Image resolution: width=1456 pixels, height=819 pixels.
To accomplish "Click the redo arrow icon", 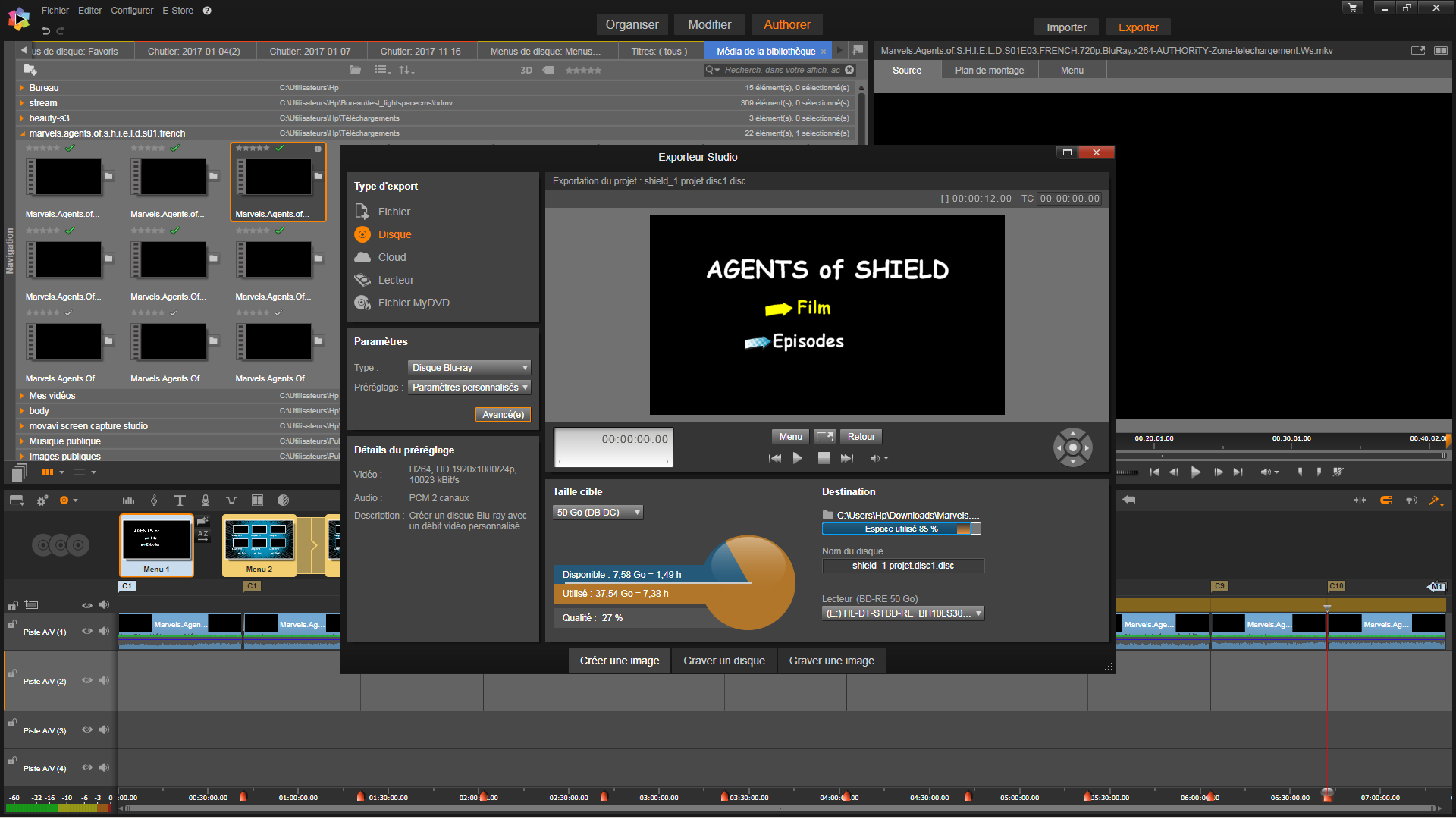I will point(60,30).
